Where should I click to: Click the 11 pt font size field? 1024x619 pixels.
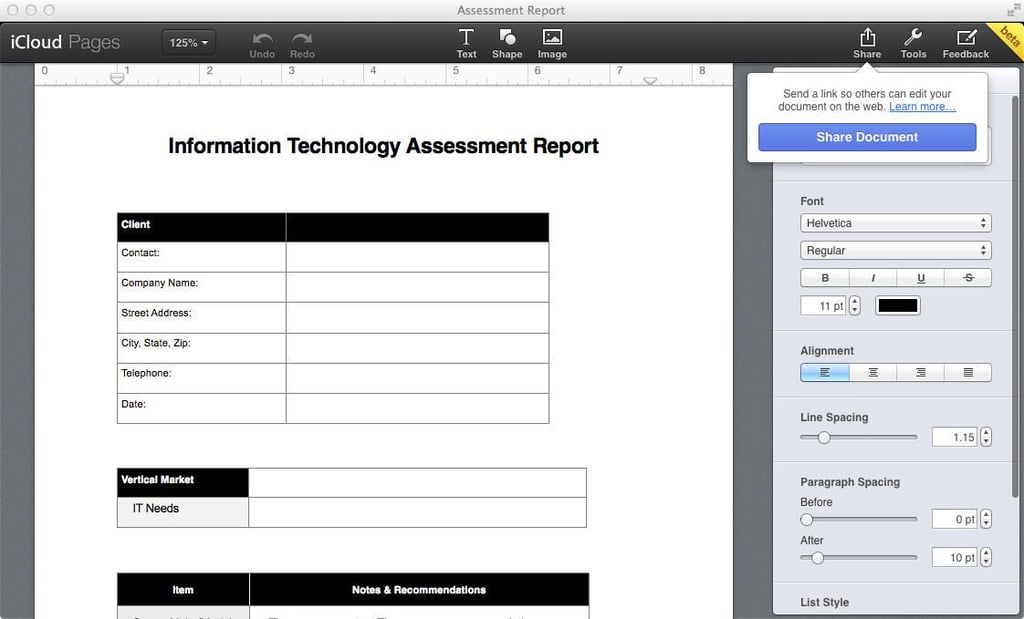click(824, 306)
